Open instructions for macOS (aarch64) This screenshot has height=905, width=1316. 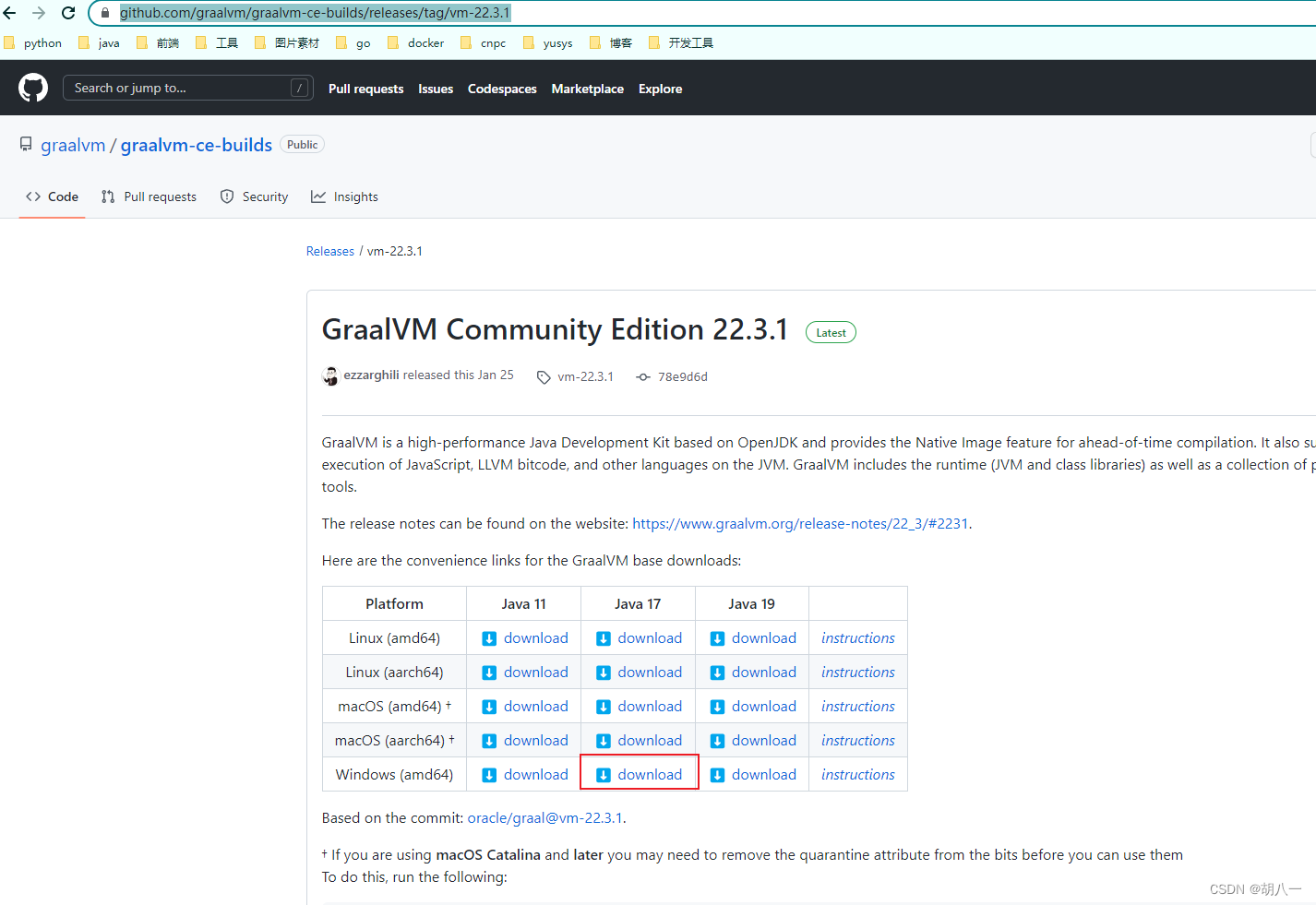coord(858,741)
